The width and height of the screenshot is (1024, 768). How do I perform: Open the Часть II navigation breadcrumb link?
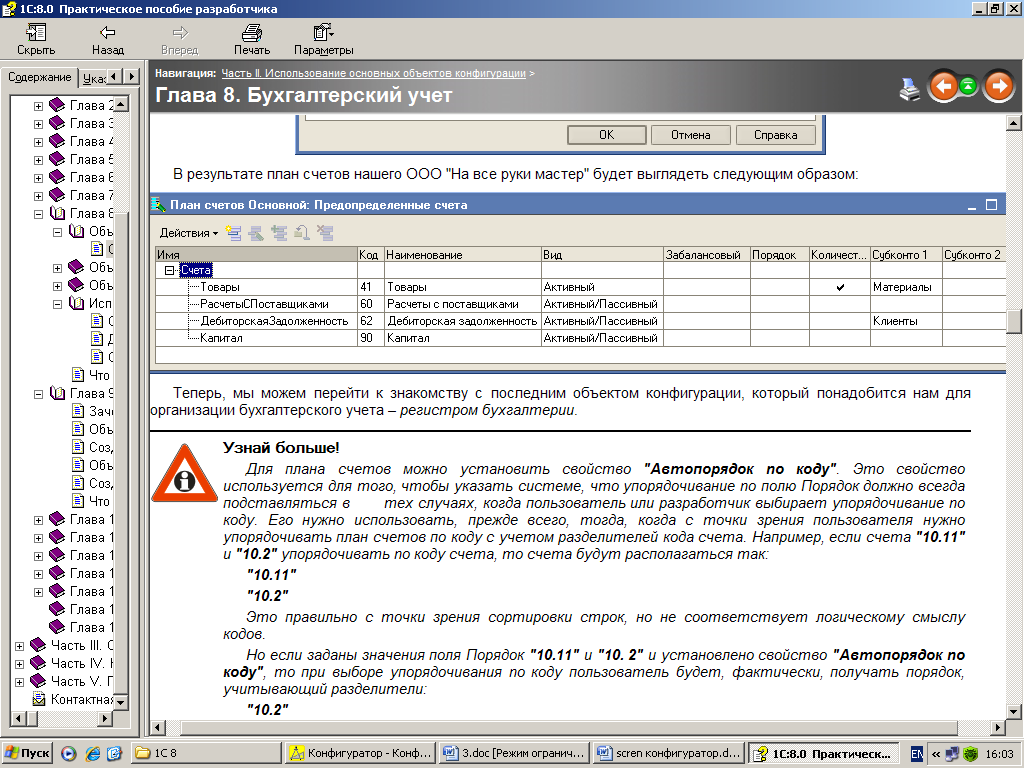point(373,73)
